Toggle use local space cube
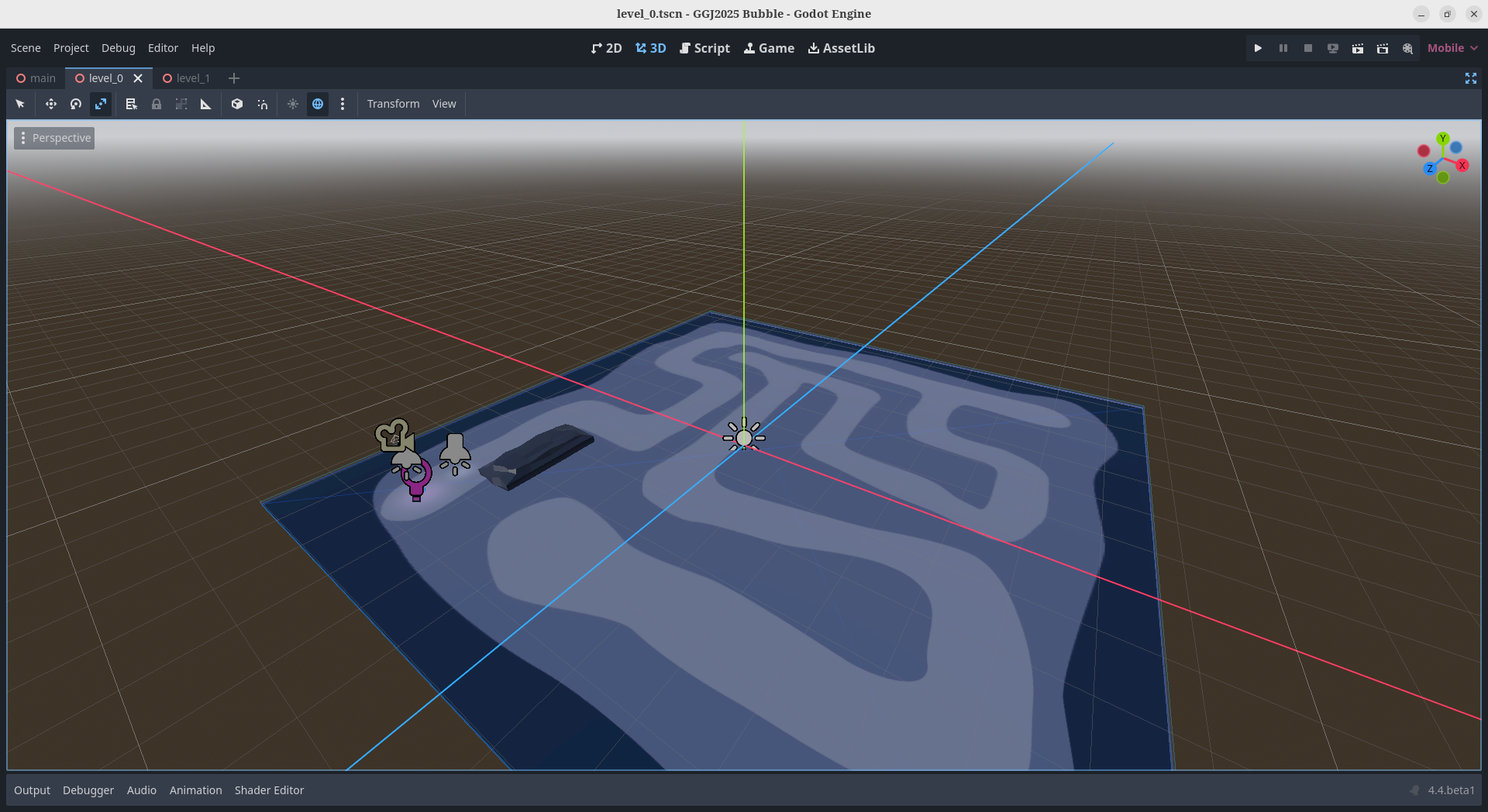This screenshot has height=812, width=1488. pyautogui.click(x=237, y=104)
